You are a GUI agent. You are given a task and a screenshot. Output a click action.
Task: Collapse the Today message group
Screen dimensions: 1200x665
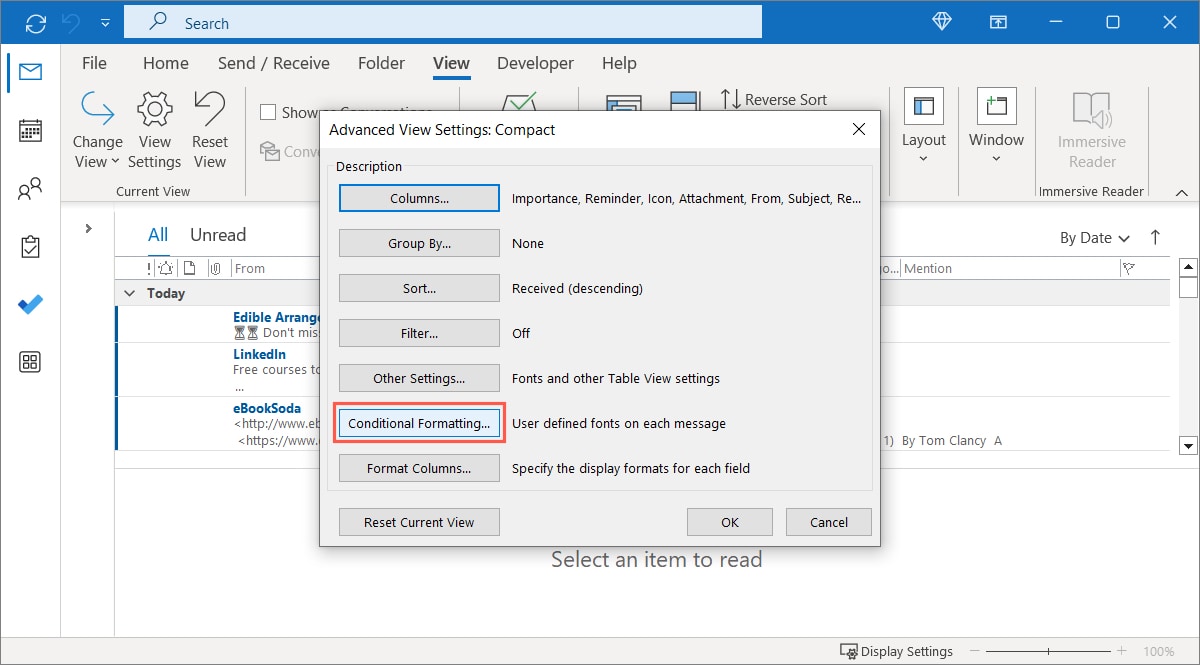coord(129,293)
